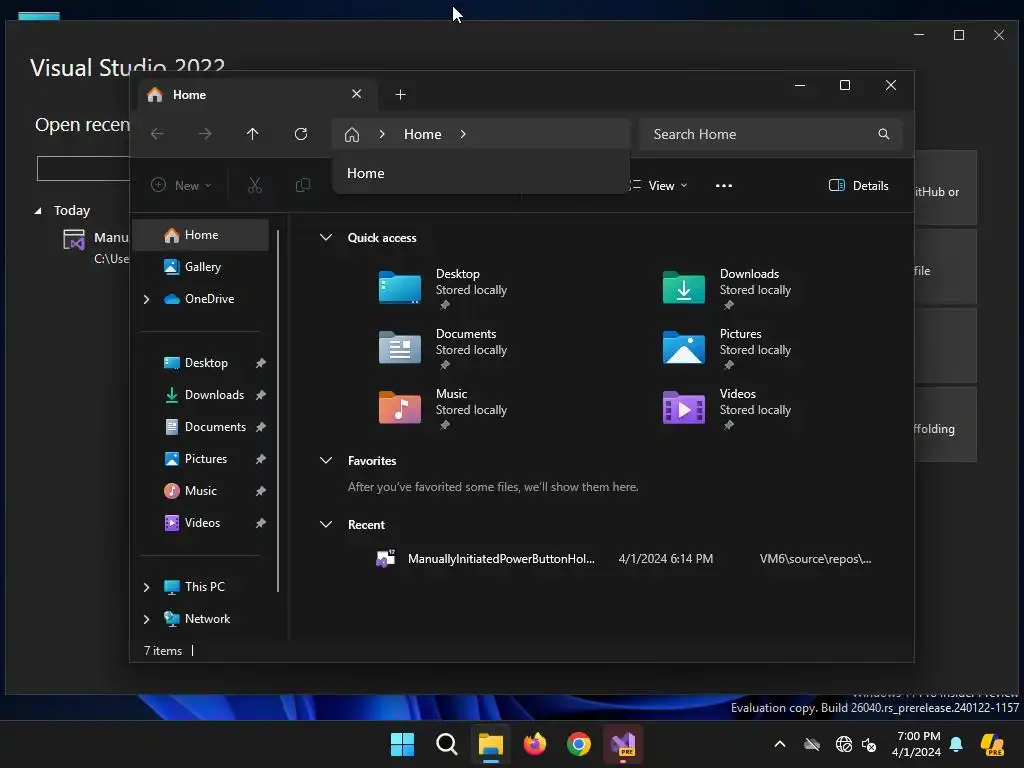Screen dimensions: 1024x768
Task: Expand Network tree node
Action: (146, 619)
